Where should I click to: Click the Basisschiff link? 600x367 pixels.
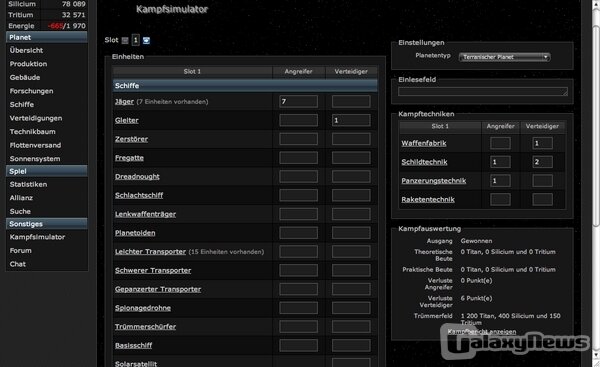[133, 345]
